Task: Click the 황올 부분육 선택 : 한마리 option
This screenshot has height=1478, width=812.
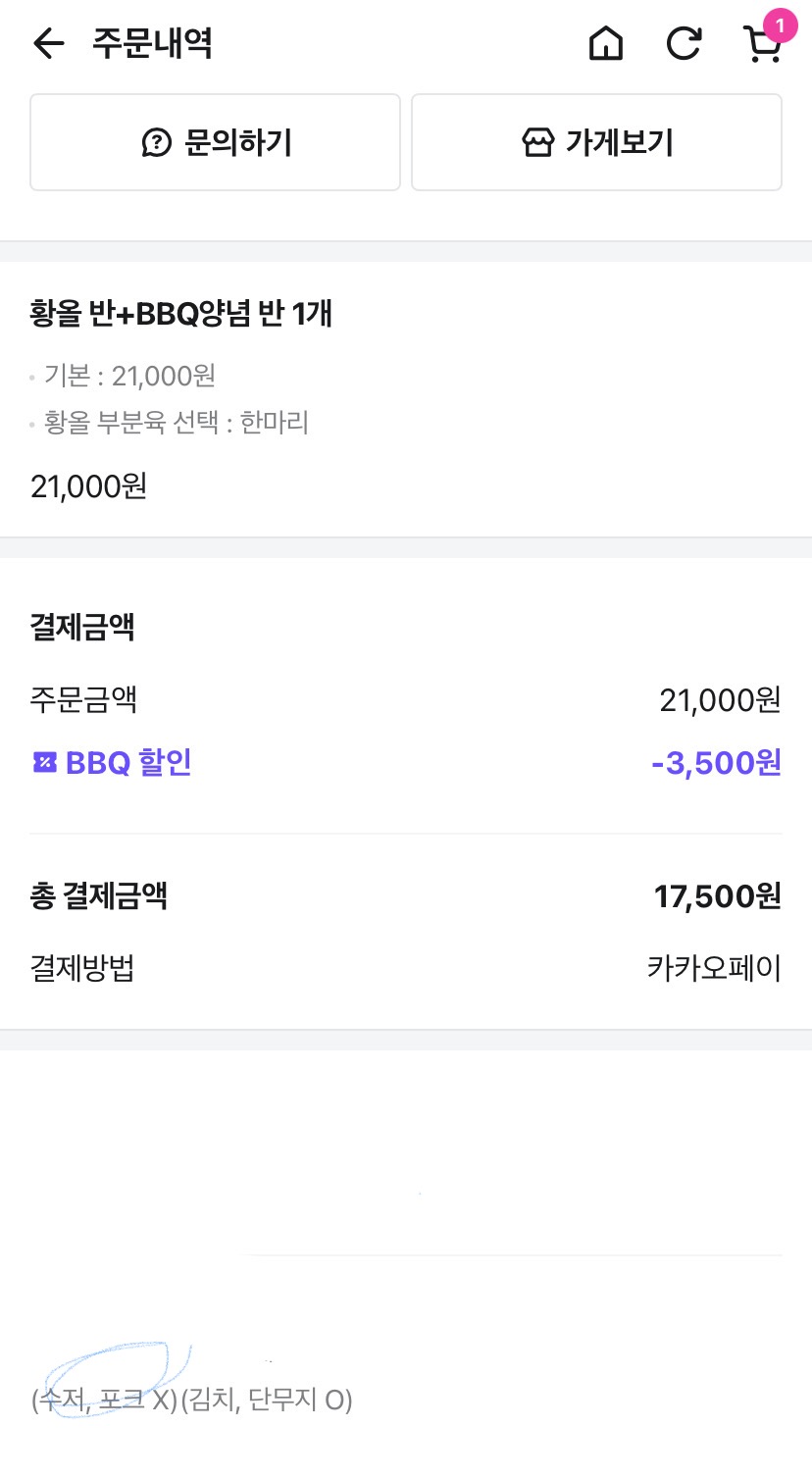Action: 176,423
